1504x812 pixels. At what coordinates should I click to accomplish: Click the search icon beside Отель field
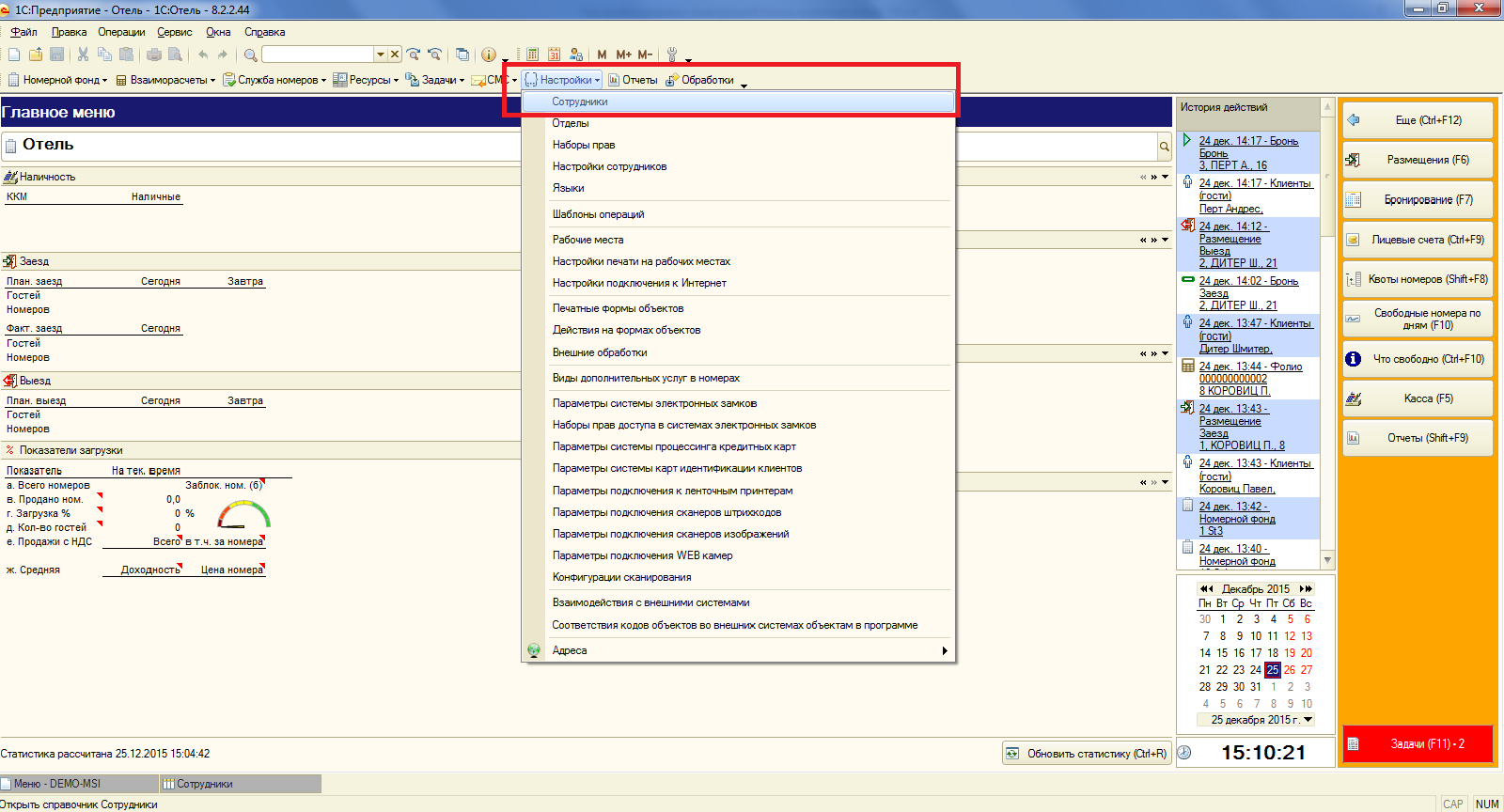(x=1164, y=146)
